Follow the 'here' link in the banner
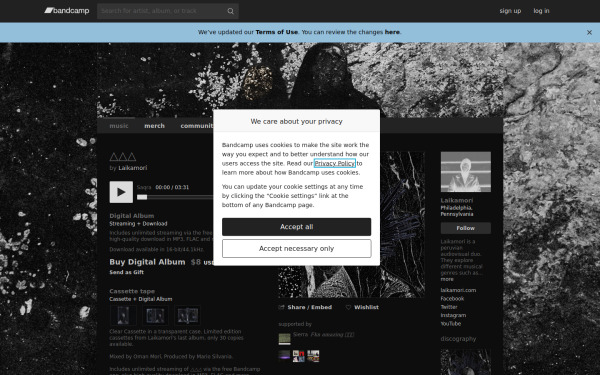 [x=392, y=32]
